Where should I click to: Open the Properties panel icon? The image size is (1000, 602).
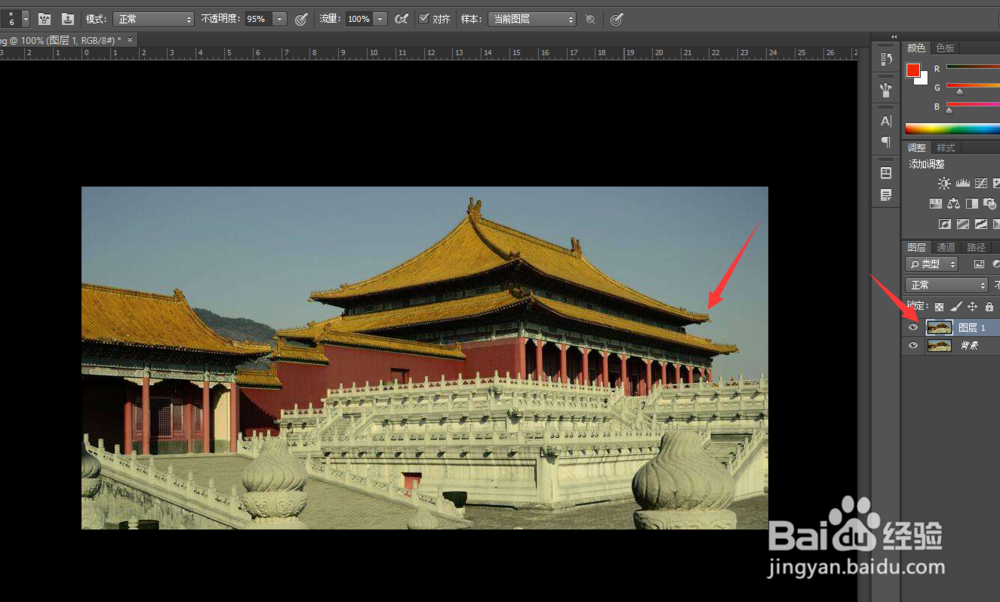886,173
